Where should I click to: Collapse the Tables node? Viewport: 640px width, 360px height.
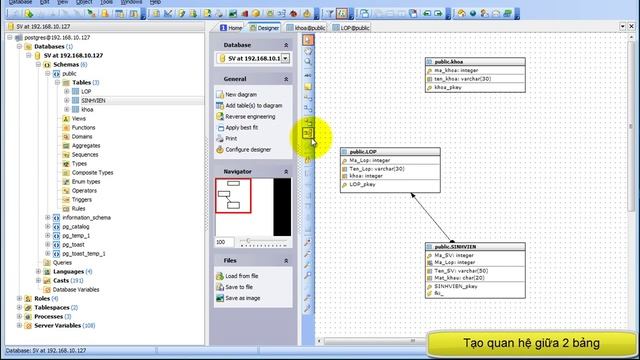click(57, 82)
